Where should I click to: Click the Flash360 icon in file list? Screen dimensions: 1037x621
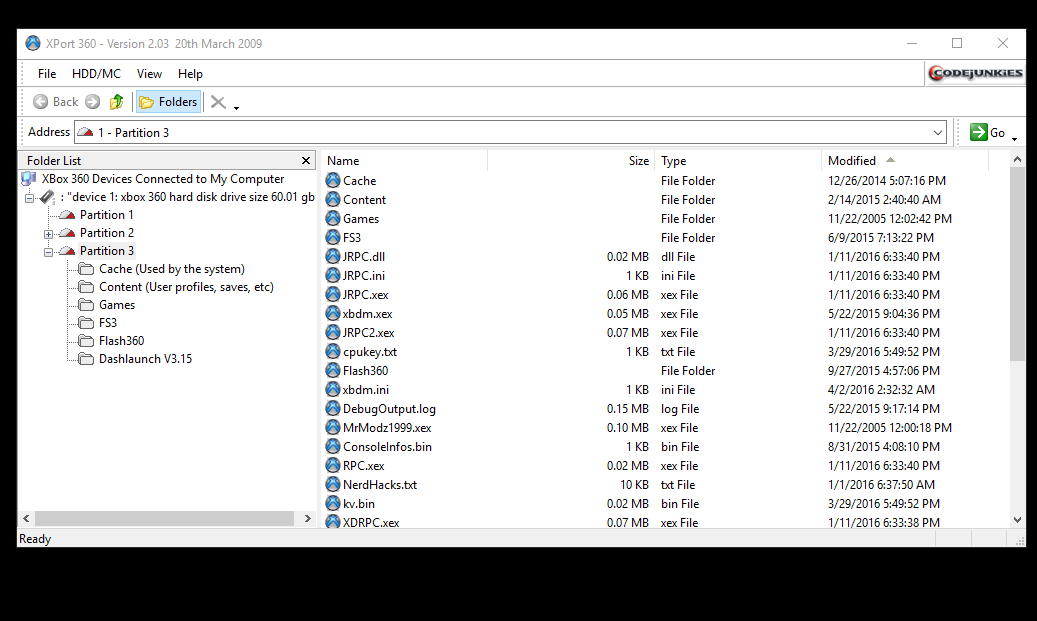(x=333, y=370)
